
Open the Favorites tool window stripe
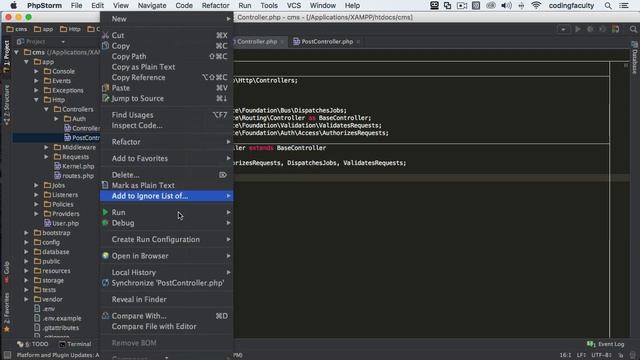click(6, 312)
